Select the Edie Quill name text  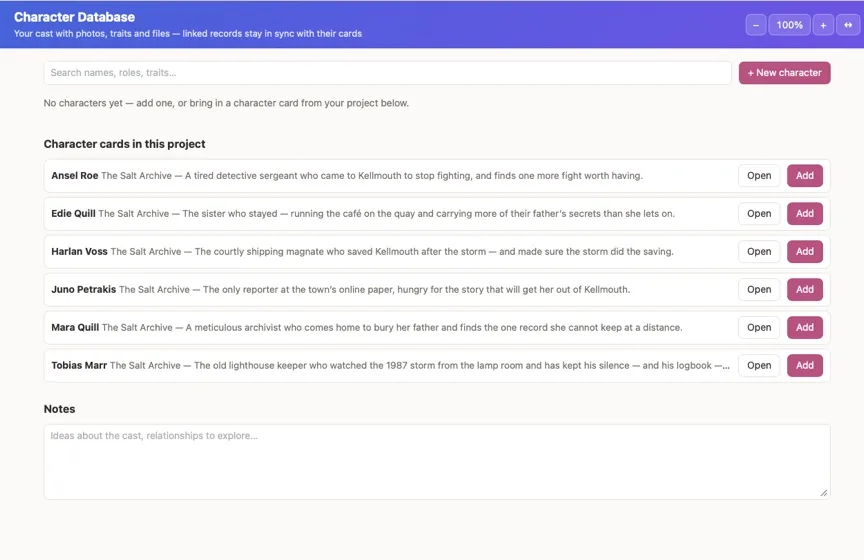[x=73, y=214]
